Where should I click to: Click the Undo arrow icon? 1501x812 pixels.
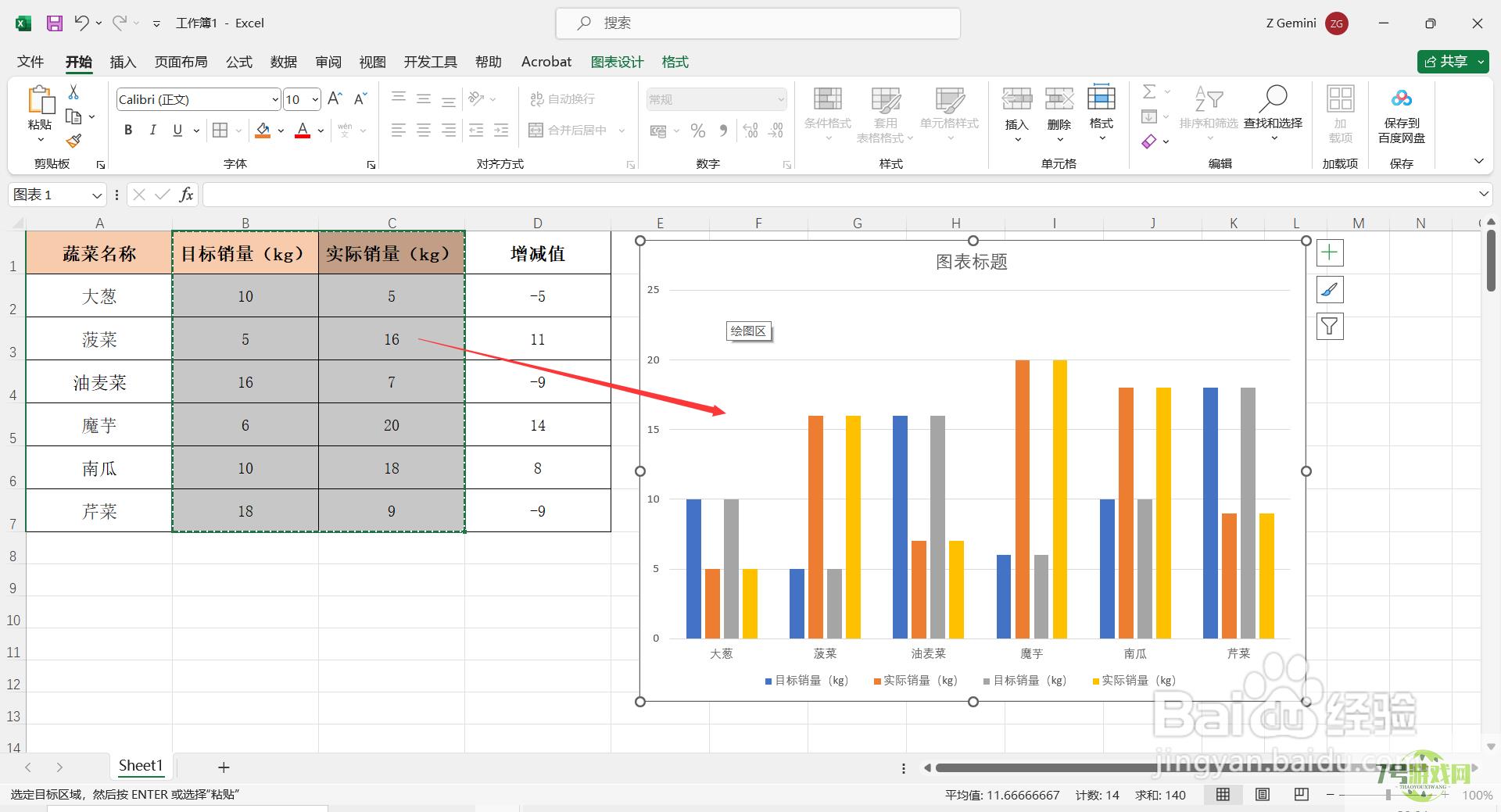point(81,23)
